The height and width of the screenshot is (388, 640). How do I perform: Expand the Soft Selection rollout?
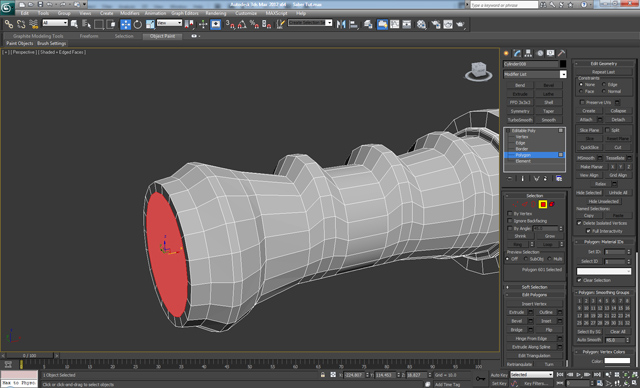click(x=534, y=287)
